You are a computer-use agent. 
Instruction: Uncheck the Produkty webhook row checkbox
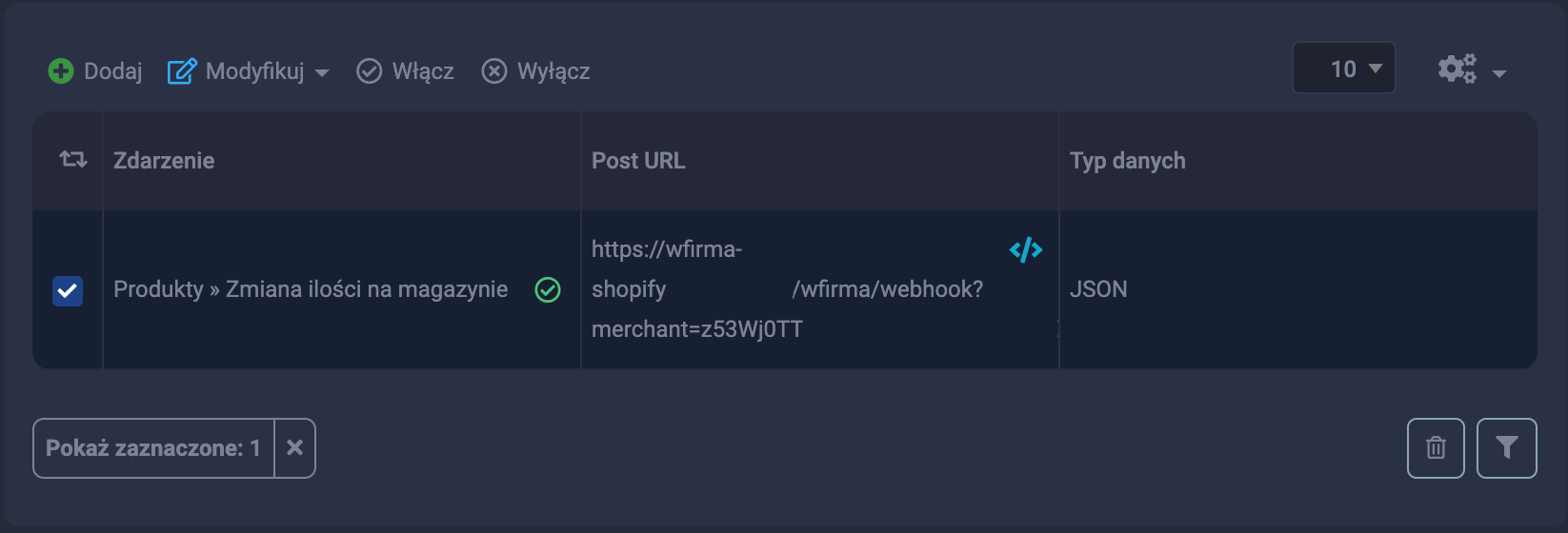tap(68, 291)
